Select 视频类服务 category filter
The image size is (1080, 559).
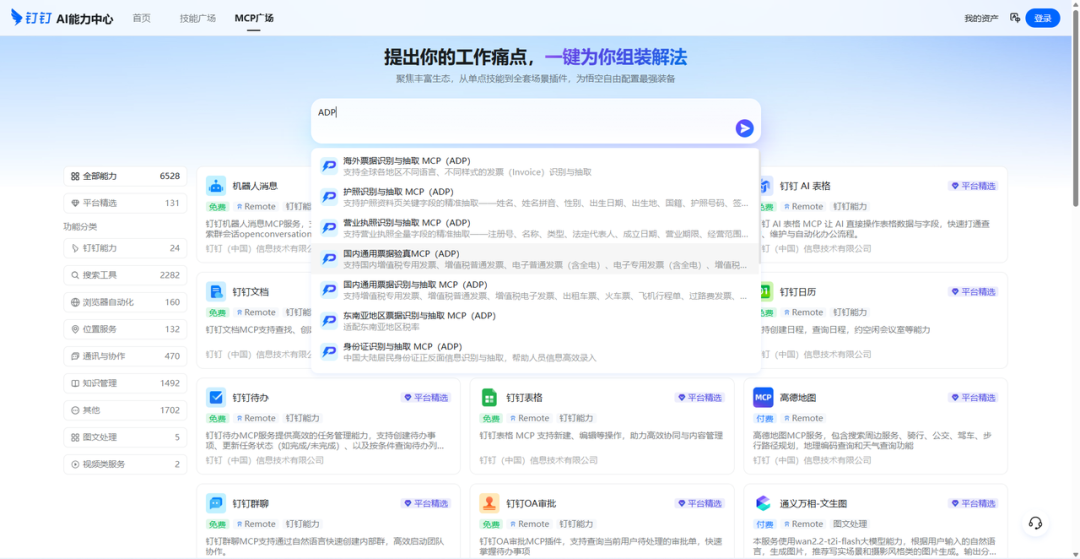click(125, 464)
